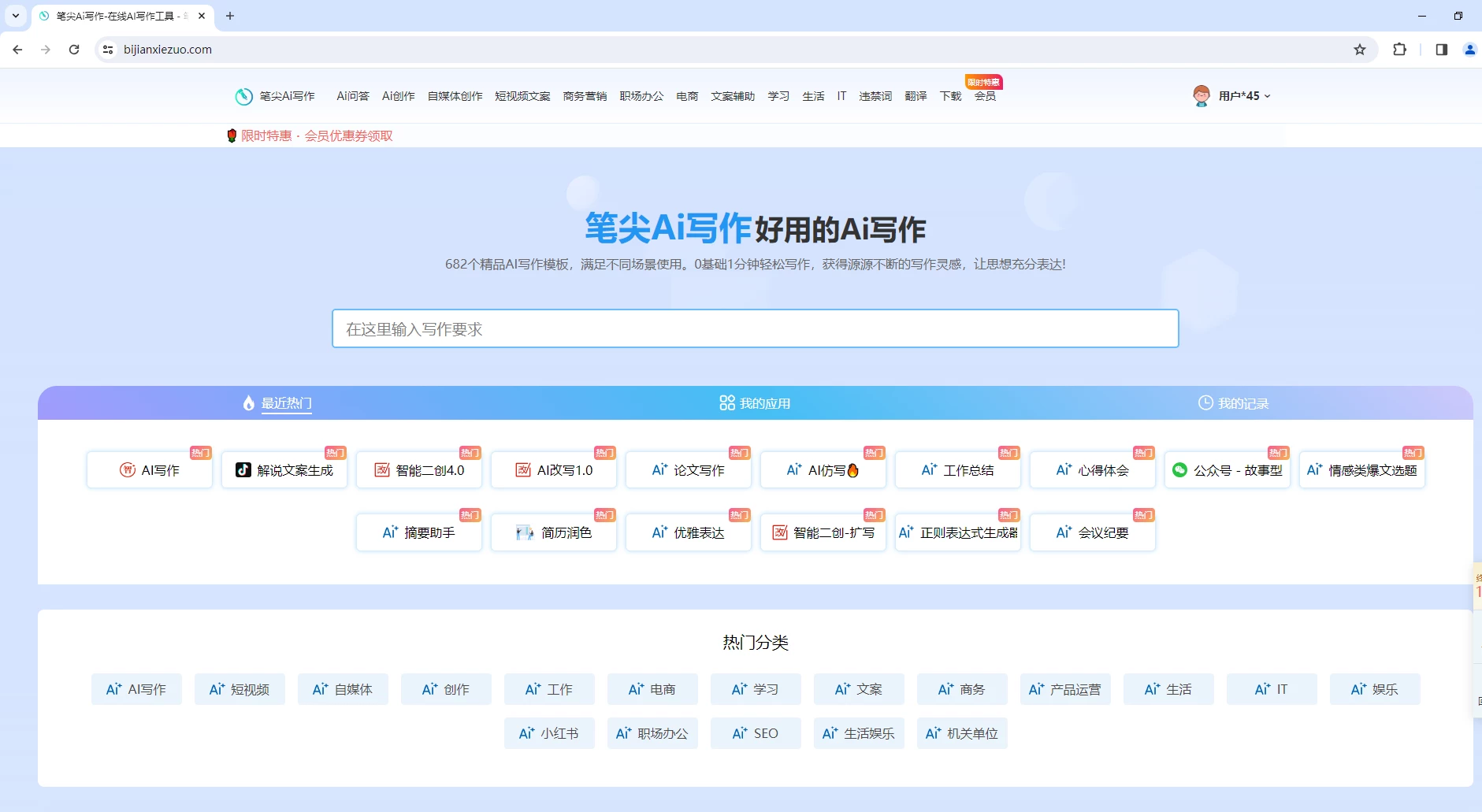Open the browser side panel icon

(1441, 50)
